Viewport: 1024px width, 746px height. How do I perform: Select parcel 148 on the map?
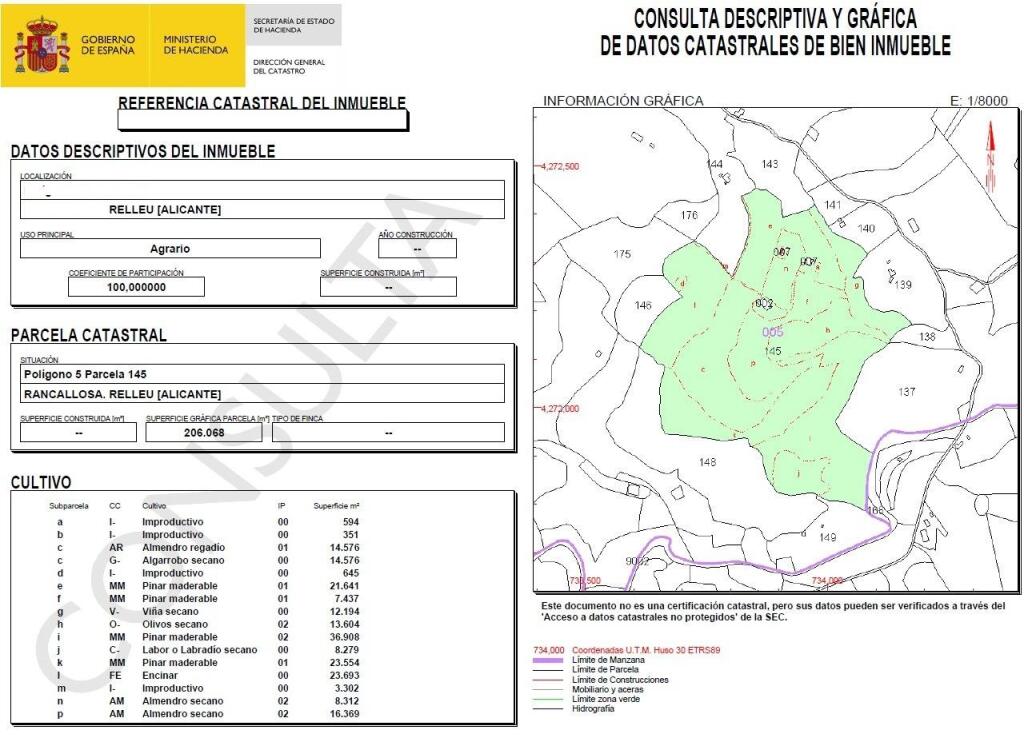[708, 462]
